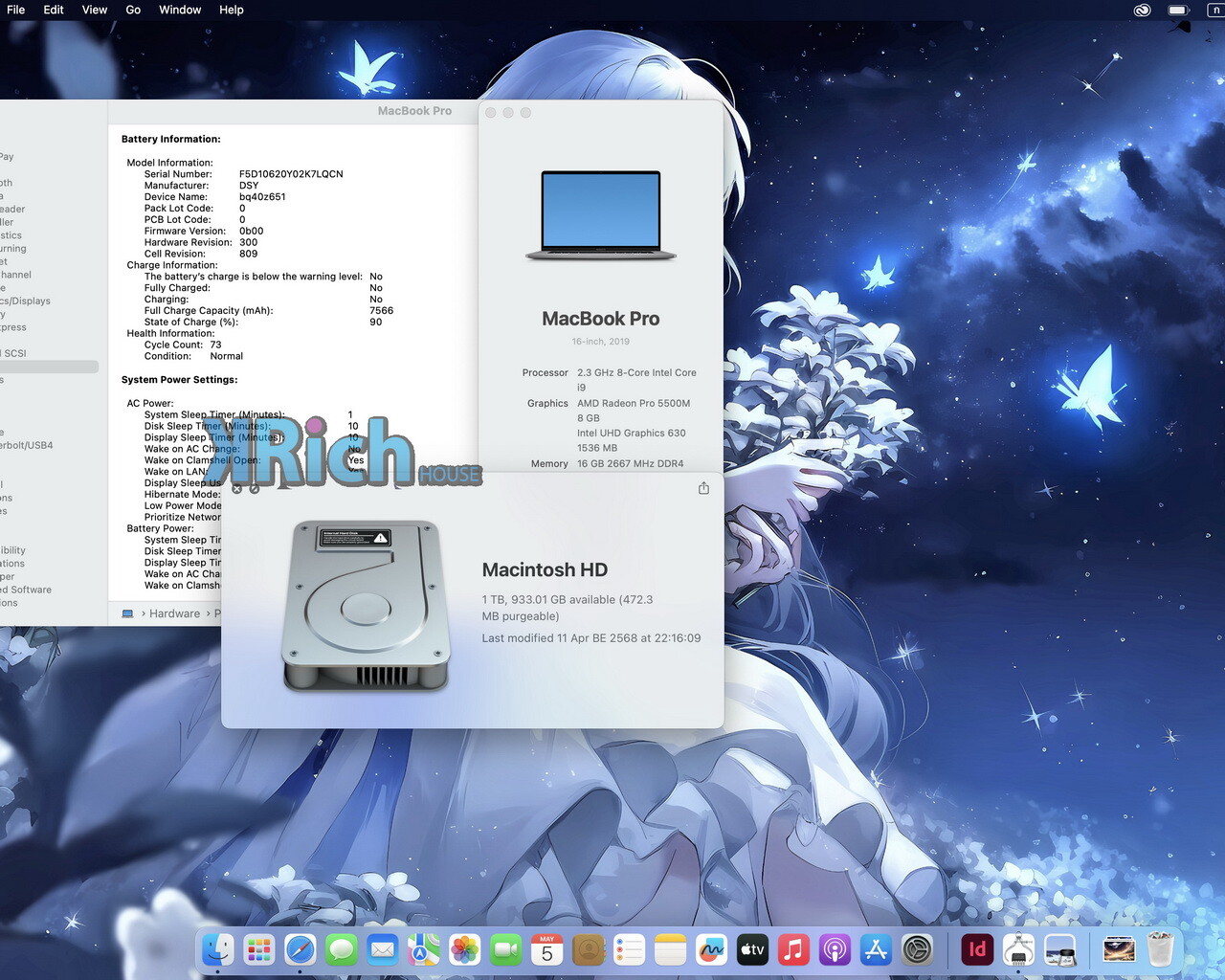Close the Macintosh HD Quick Look preview

click(237, 488)
